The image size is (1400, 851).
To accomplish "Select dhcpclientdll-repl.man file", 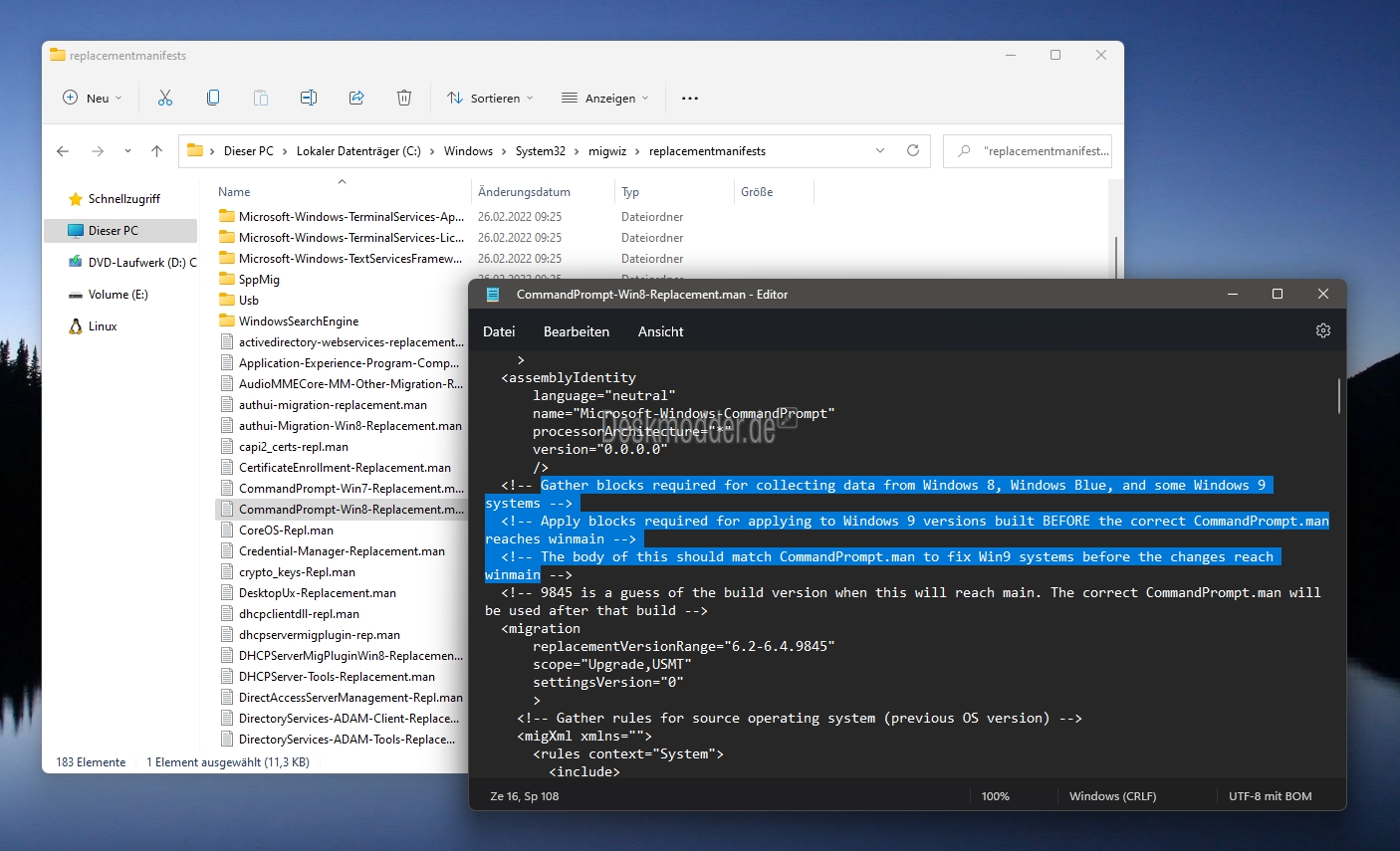I will point(299,614).
